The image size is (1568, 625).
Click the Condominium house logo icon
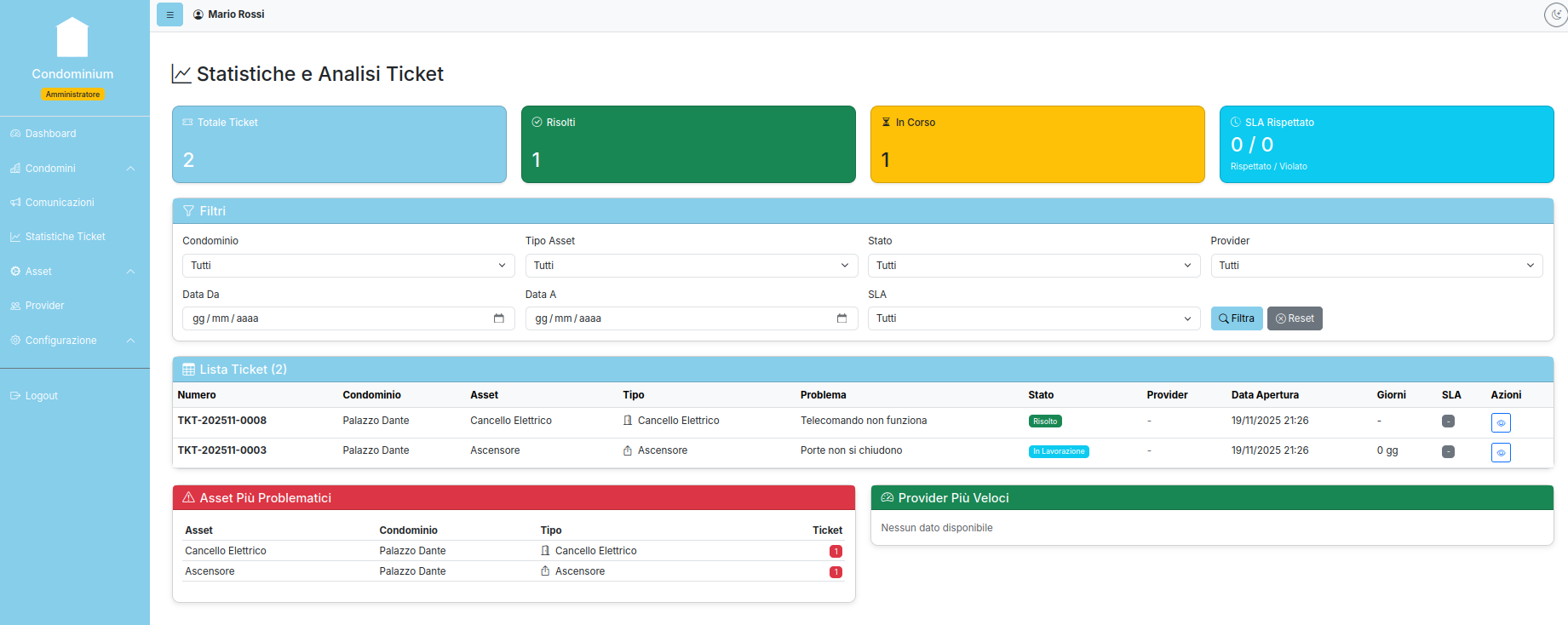(x=72, y=38)
